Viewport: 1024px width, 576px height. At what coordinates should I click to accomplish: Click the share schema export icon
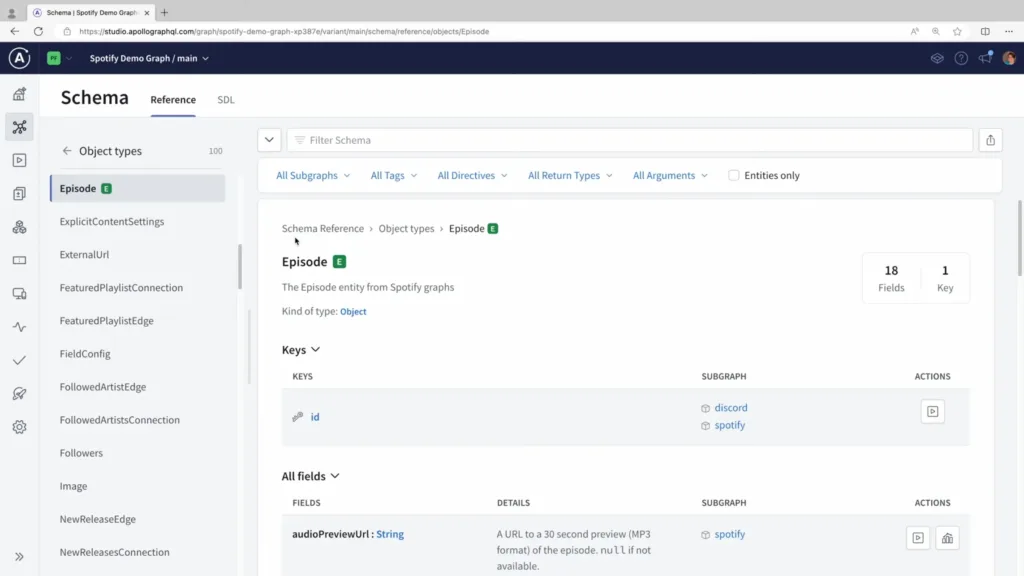coord(991,140)
